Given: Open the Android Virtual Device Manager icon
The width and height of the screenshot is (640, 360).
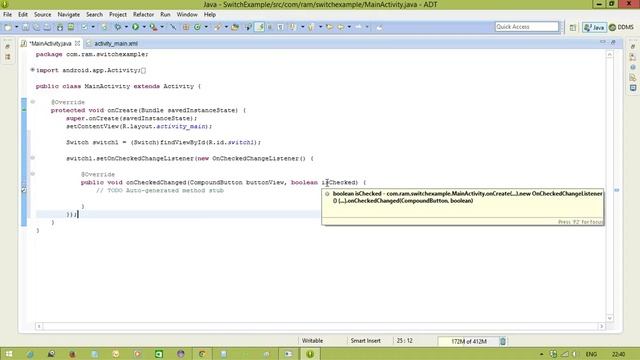Looking at the screenshot, I should point(71,27).
